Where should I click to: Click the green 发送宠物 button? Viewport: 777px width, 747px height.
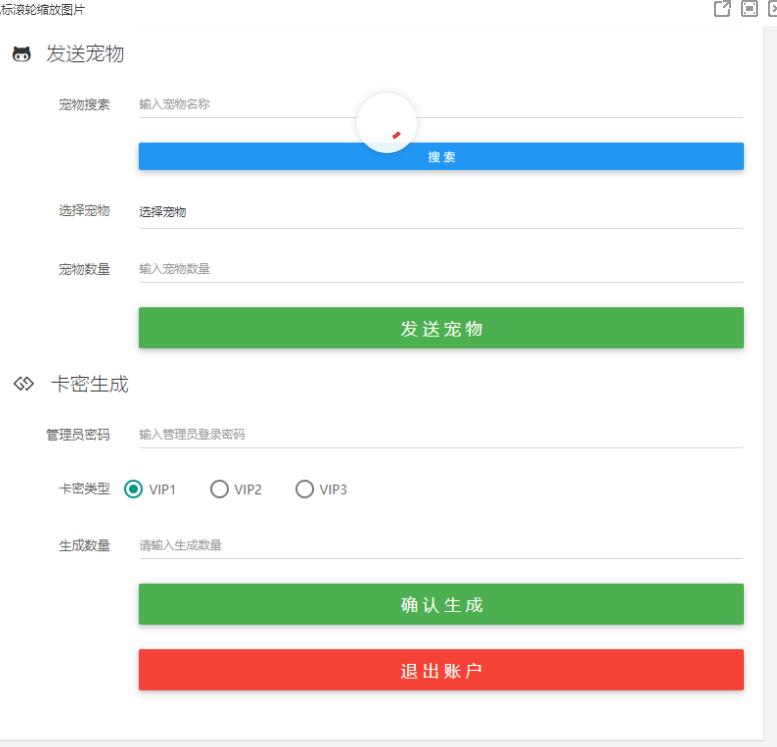[x=440, y=328]
